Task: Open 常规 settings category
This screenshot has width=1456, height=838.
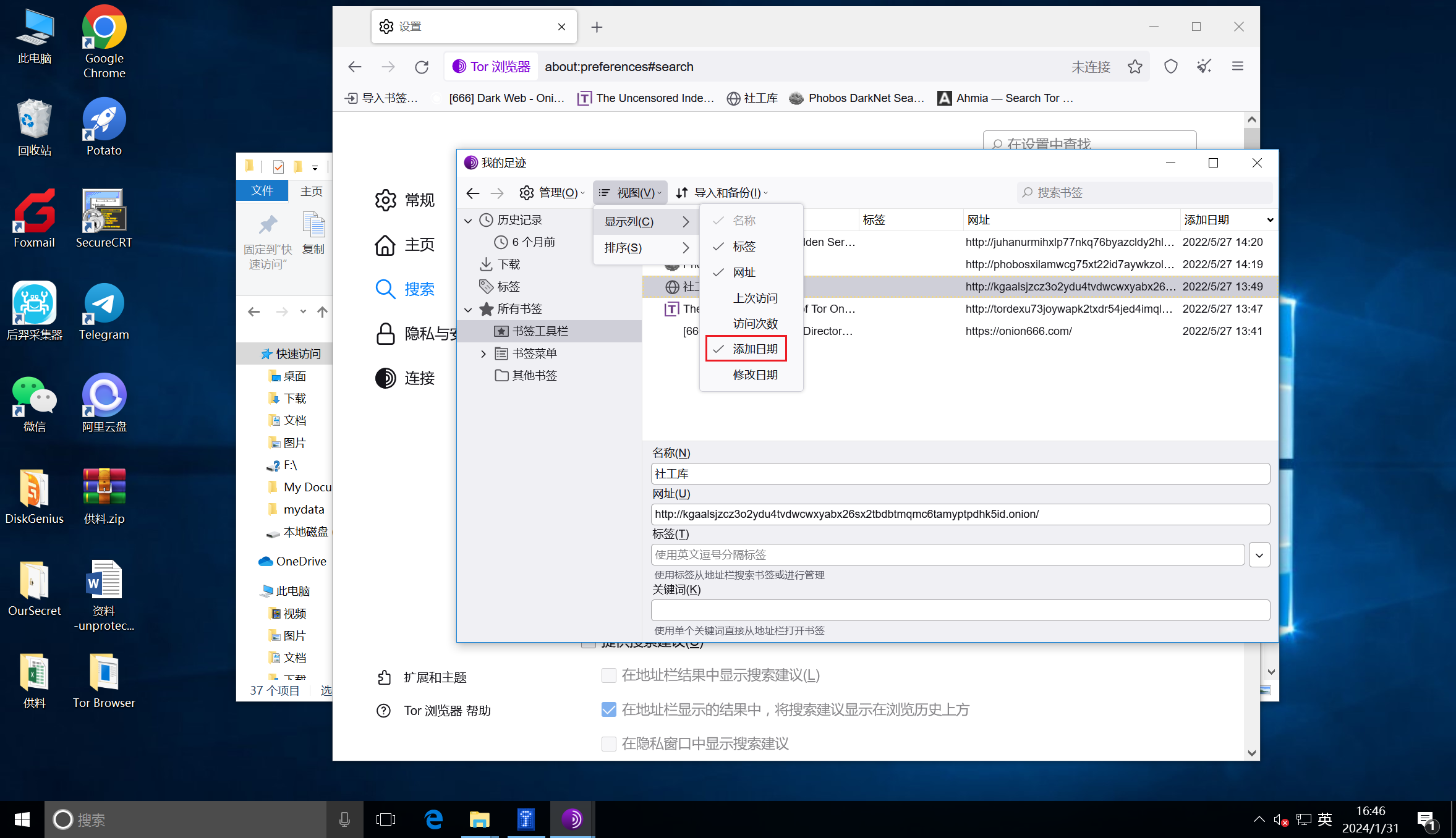Action: click(x=405, y=200)
